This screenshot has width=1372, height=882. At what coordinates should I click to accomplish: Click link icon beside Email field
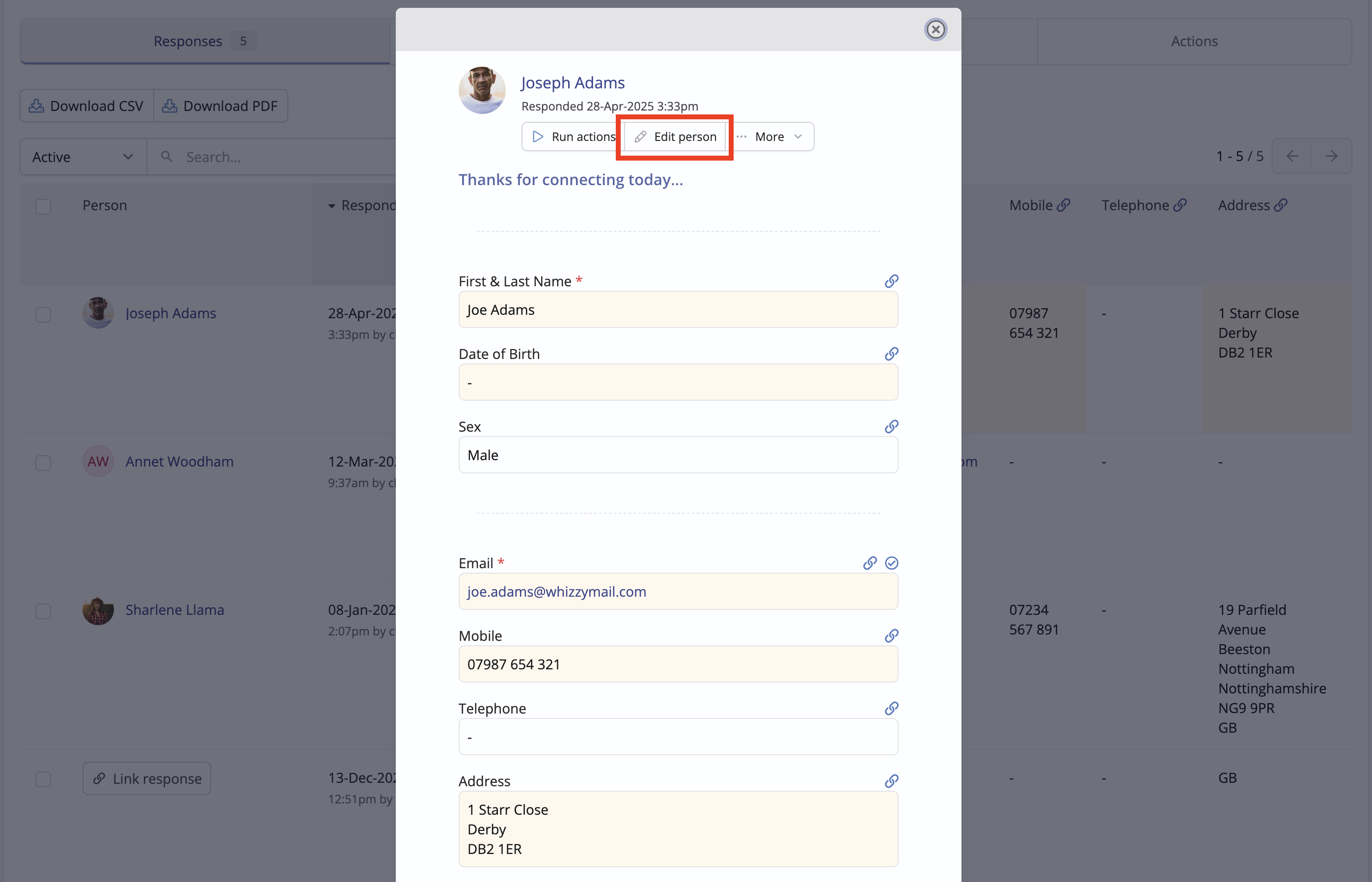tap(870, 563)
